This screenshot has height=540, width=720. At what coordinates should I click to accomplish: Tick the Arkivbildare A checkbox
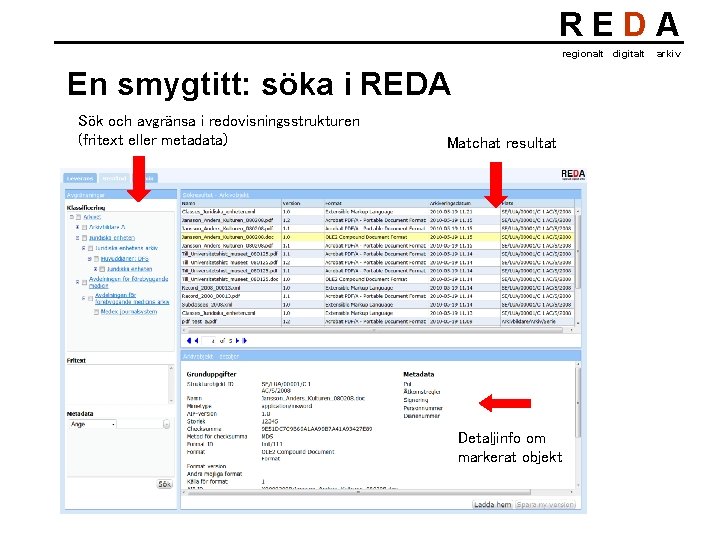(x=84, y=227)
